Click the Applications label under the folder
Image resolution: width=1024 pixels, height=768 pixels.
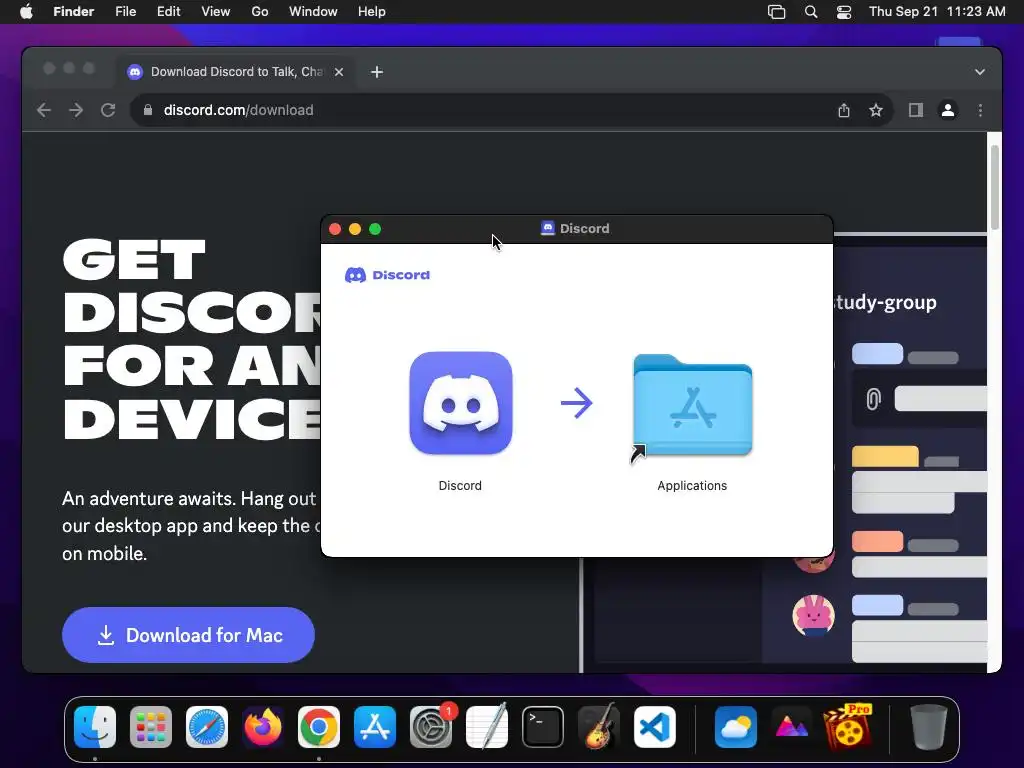point(692,486)
